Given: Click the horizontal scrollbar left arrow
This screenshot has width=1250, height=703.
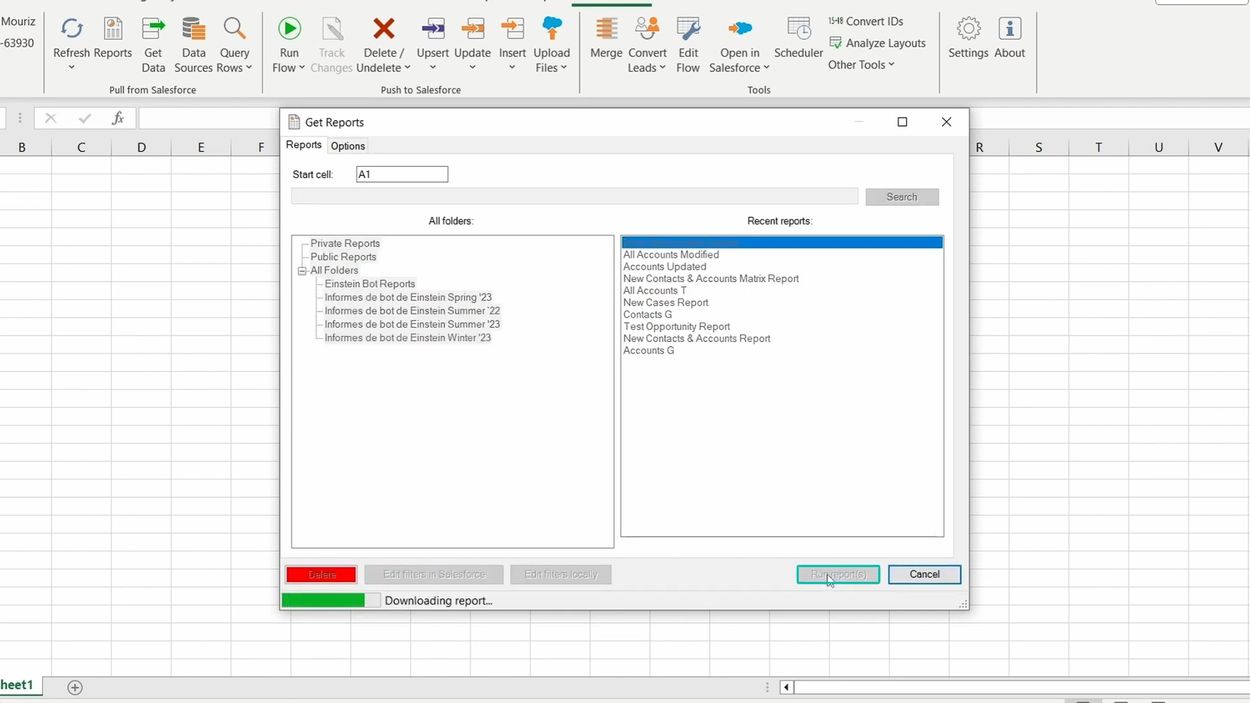Looking at the screenshot, I should 787,687.
